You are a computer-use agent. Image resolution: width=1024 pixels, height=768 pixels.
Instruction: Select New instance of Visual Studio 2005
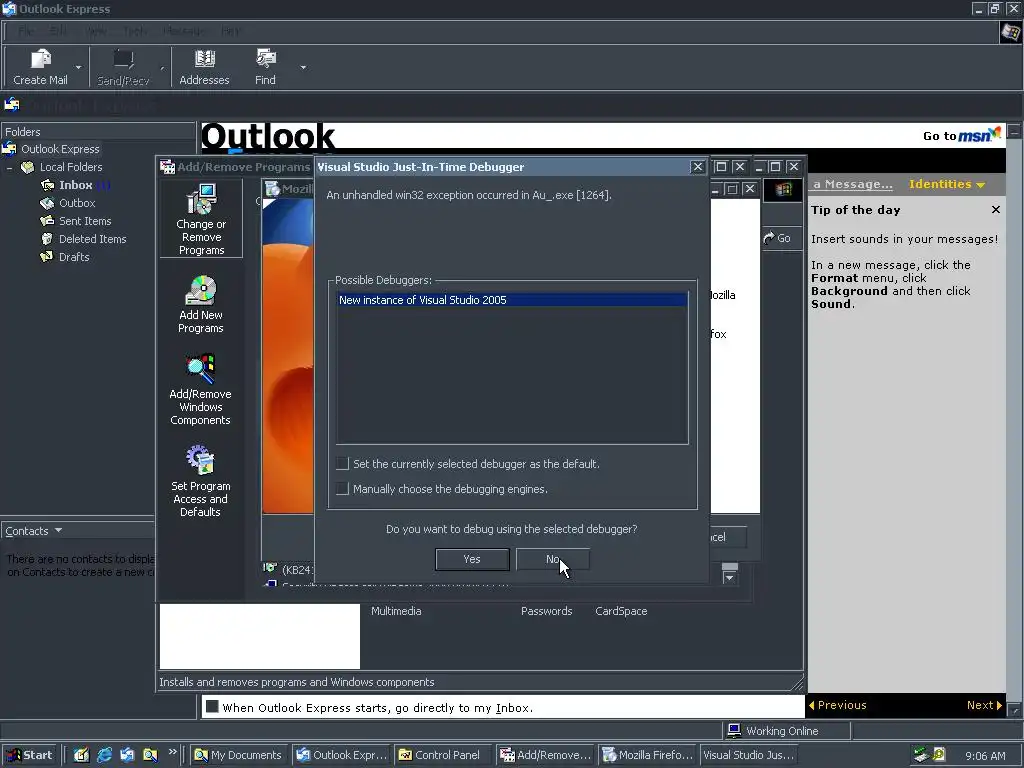[x=512, y=300]
